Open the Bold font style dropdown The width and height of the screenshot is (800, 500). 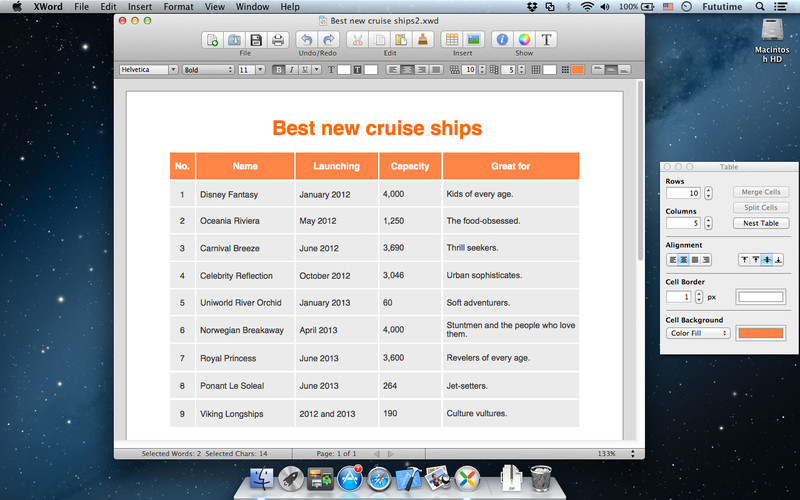(207, 70)
